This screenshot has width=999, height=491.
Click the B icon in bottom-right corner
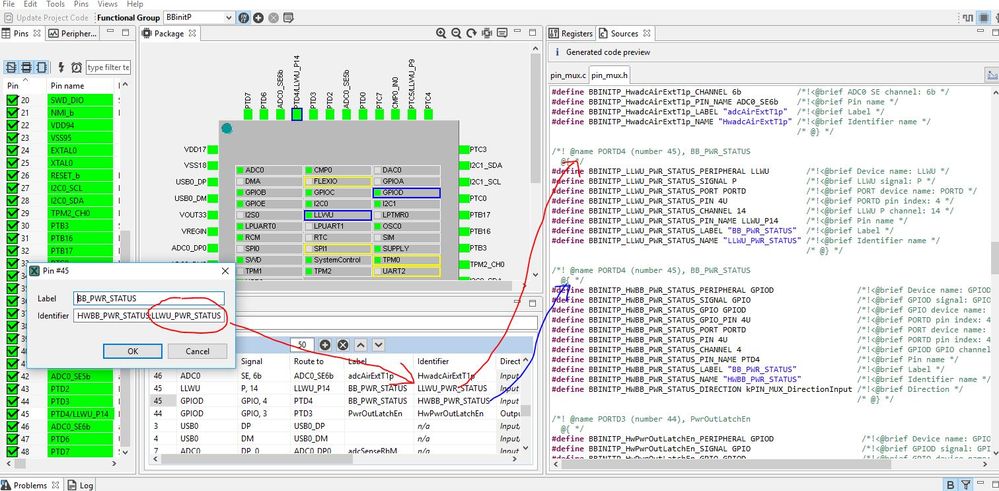pyautogui.click(x=951, y=485)
